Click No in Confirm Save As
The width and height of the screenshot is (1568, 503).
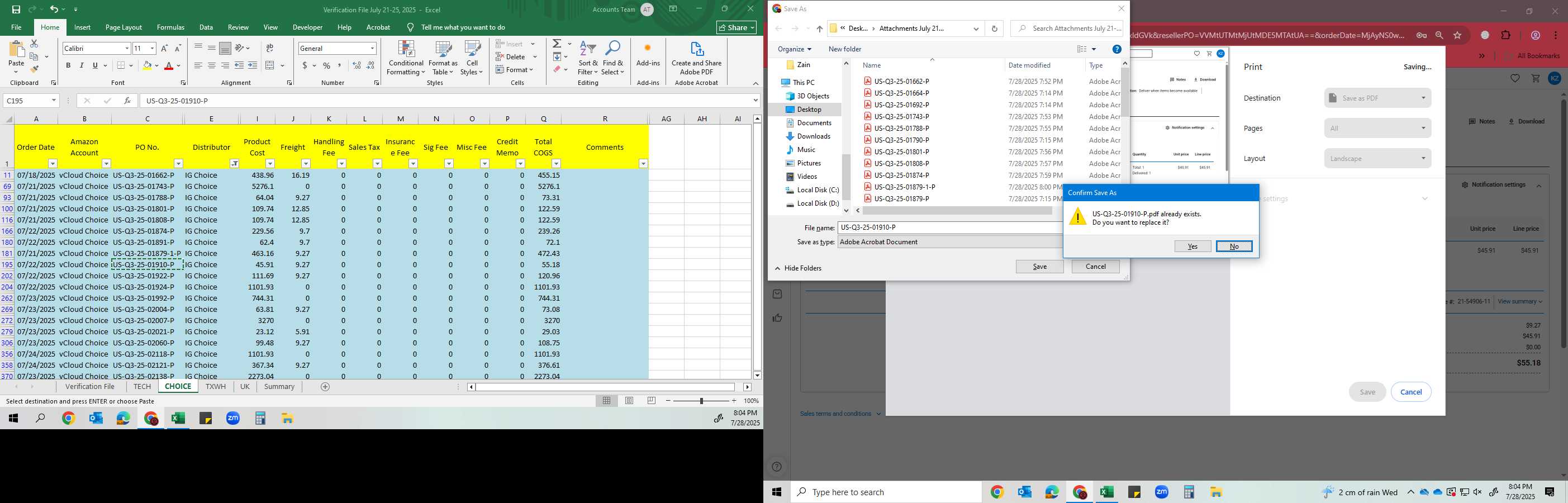(1234, 246)
